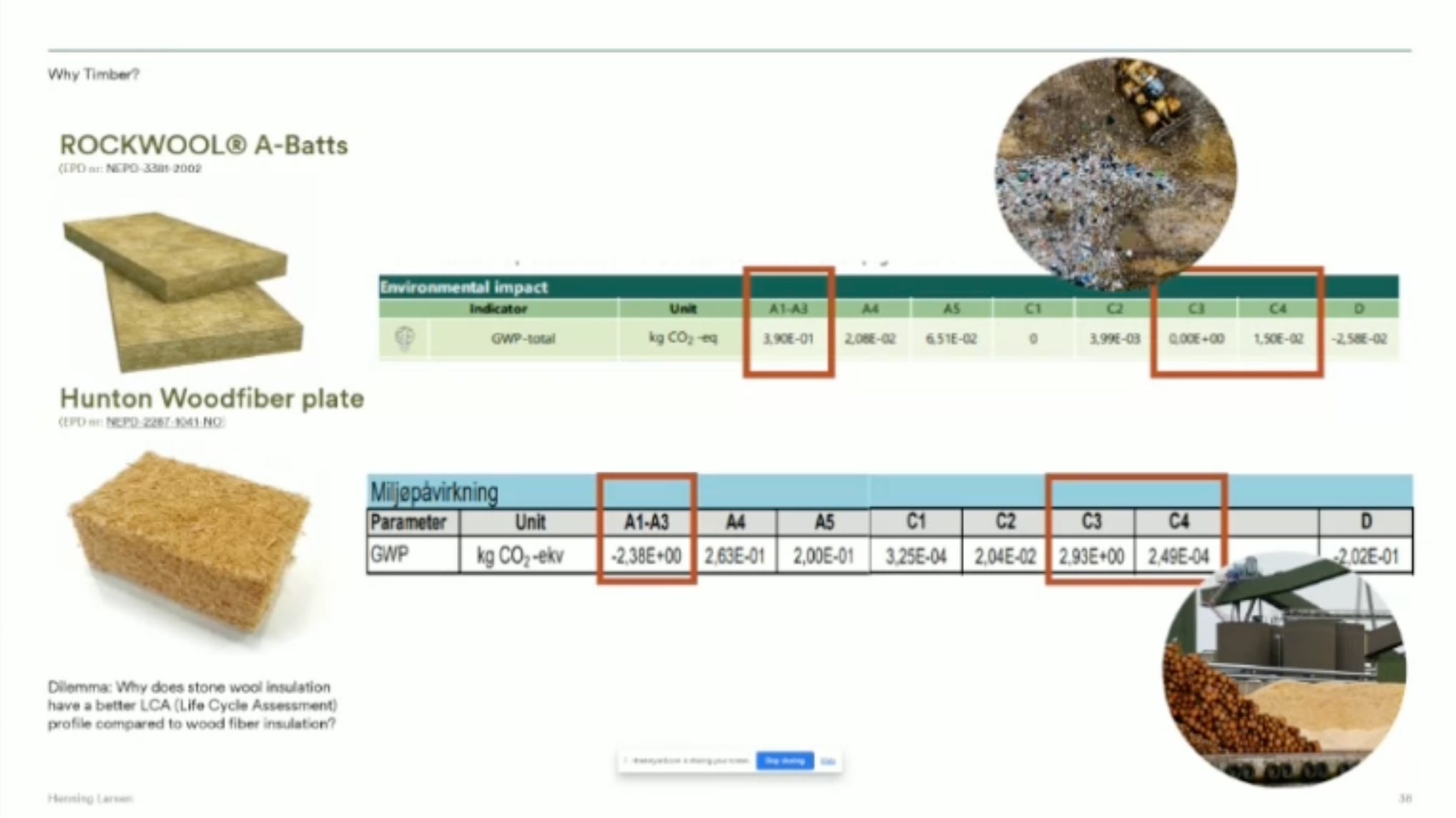Click the ROCKWOOL A-Batts product image

coord(184,291)
